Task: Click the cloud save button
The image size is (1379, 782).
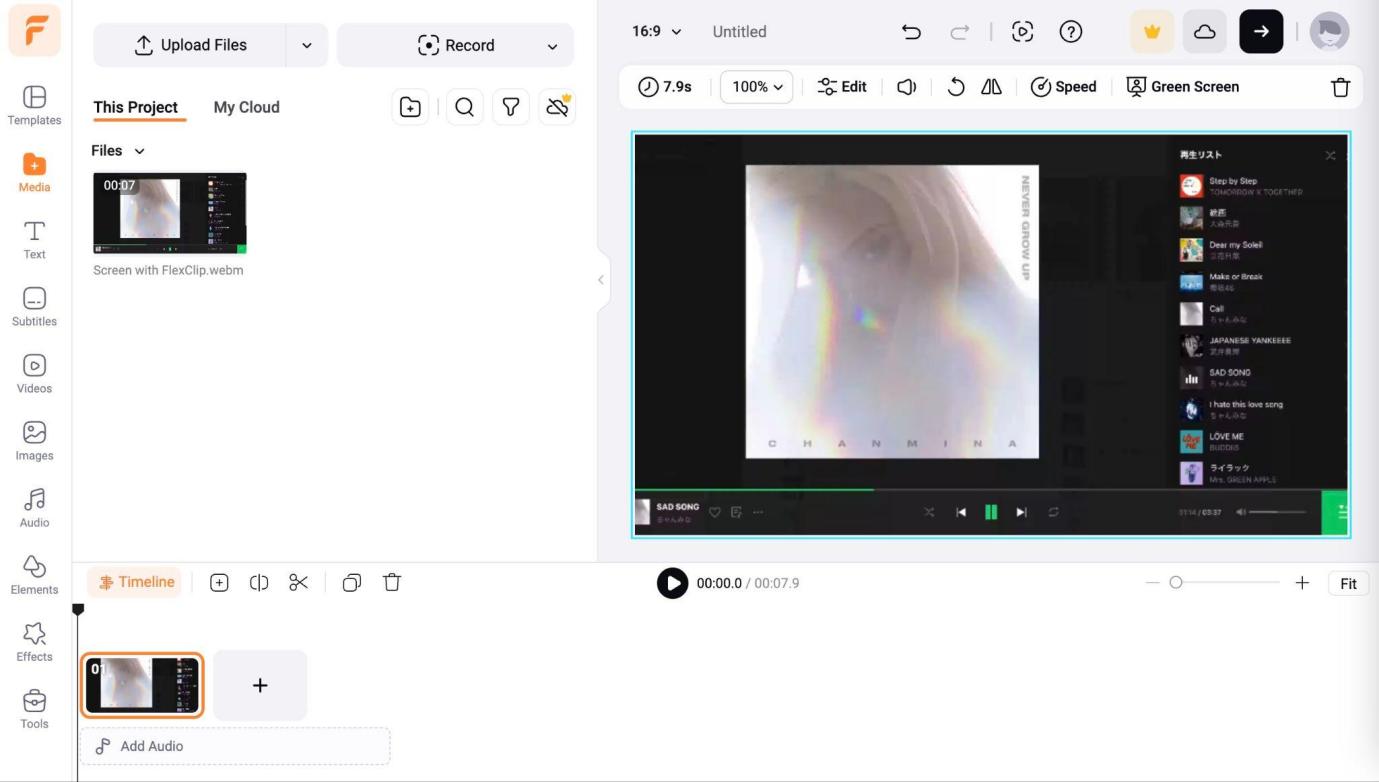Action: [1205, 32]
